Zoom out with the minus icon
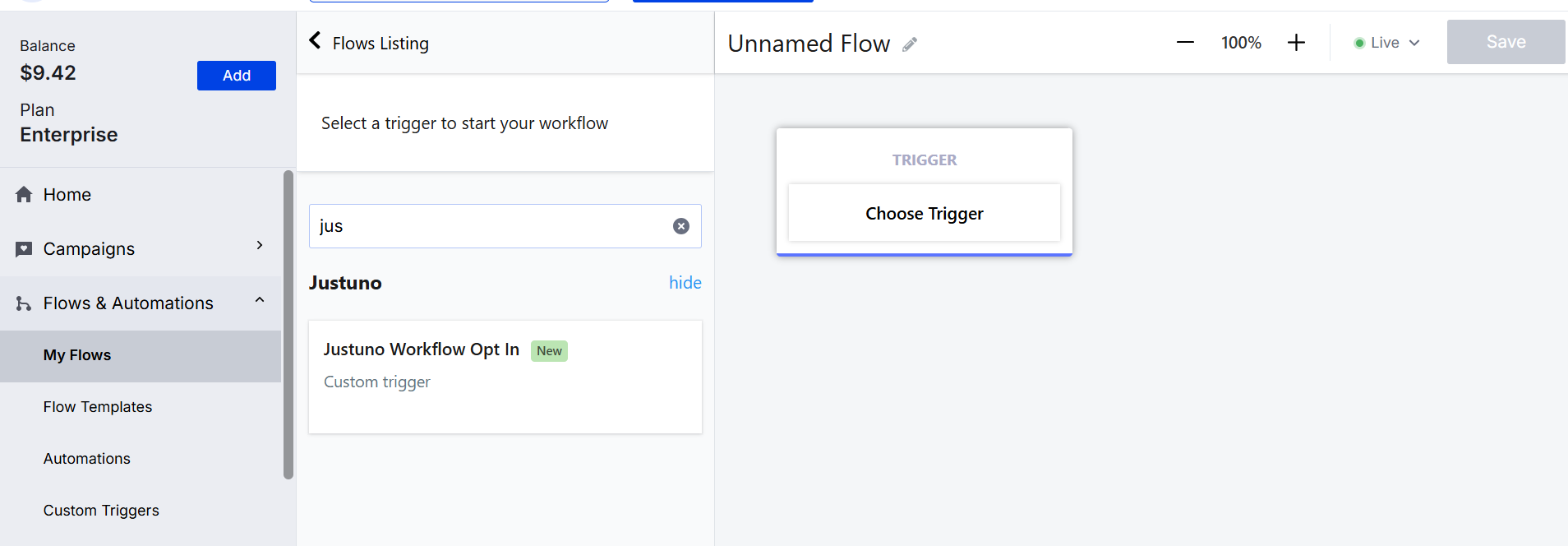The width and height of the screenshot is (1568, 546). click(x=1184, y=43)
